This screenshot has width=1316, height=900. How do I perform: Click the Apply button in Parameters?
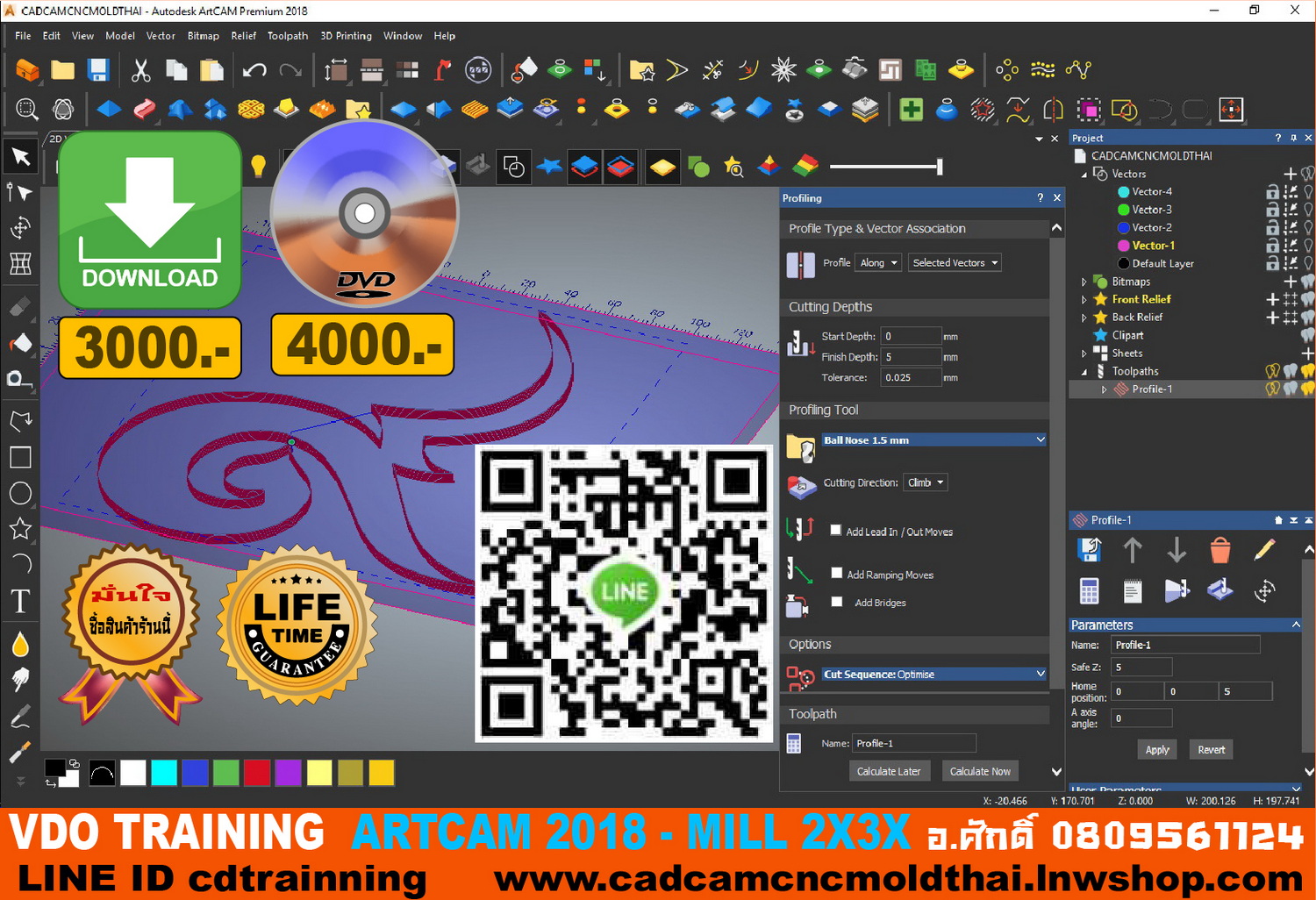point(1157,749)
